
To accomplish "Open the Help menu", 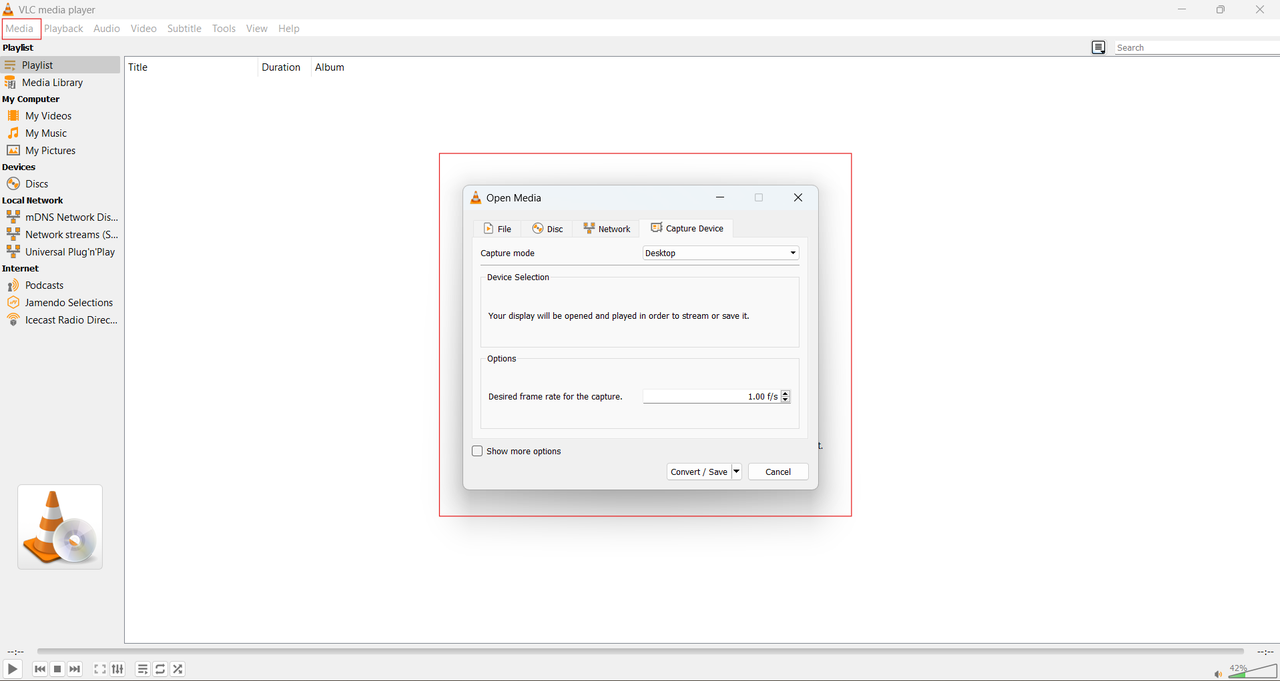I will point(289,28).
